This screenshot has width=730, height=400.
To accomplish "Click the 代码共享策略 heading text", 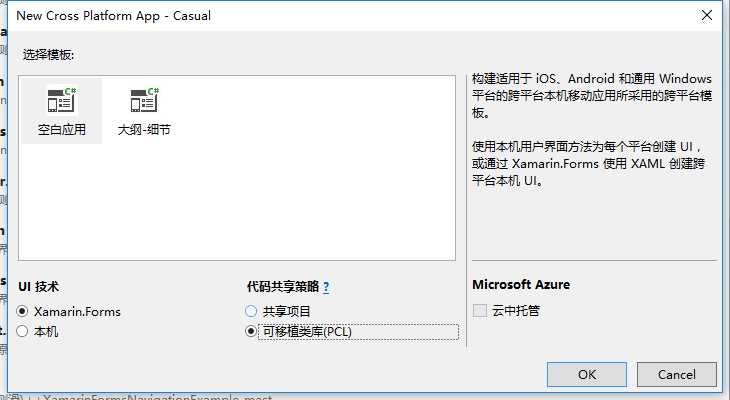I will [x=282, y=286].
